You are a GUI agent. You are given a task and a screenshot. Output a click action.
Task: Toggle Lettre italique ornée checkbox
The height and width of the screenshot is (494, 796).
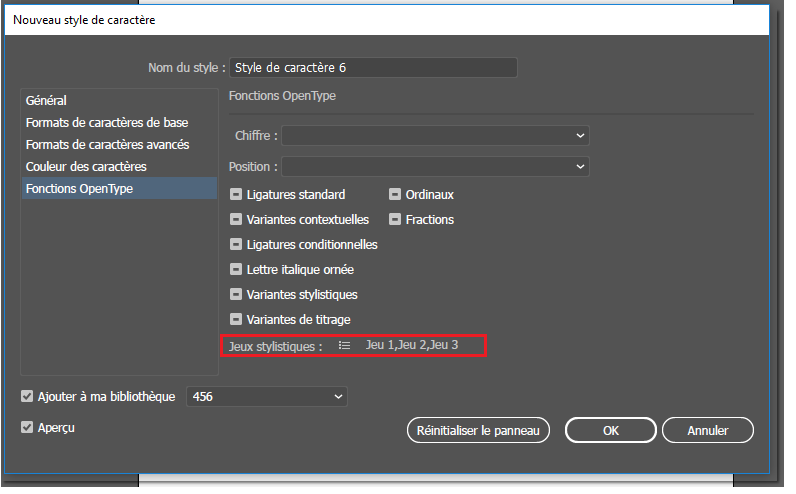(237, 270)
